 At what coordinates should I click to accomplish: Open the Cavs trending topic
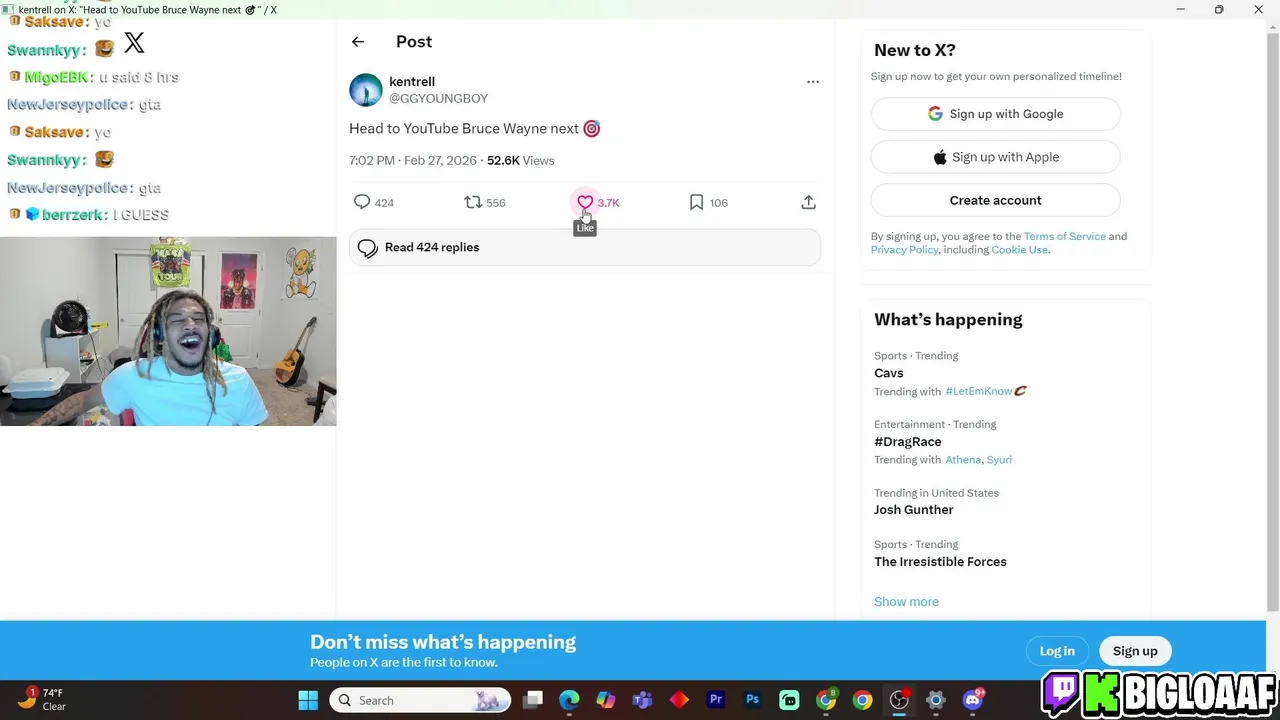click(889, 373)
